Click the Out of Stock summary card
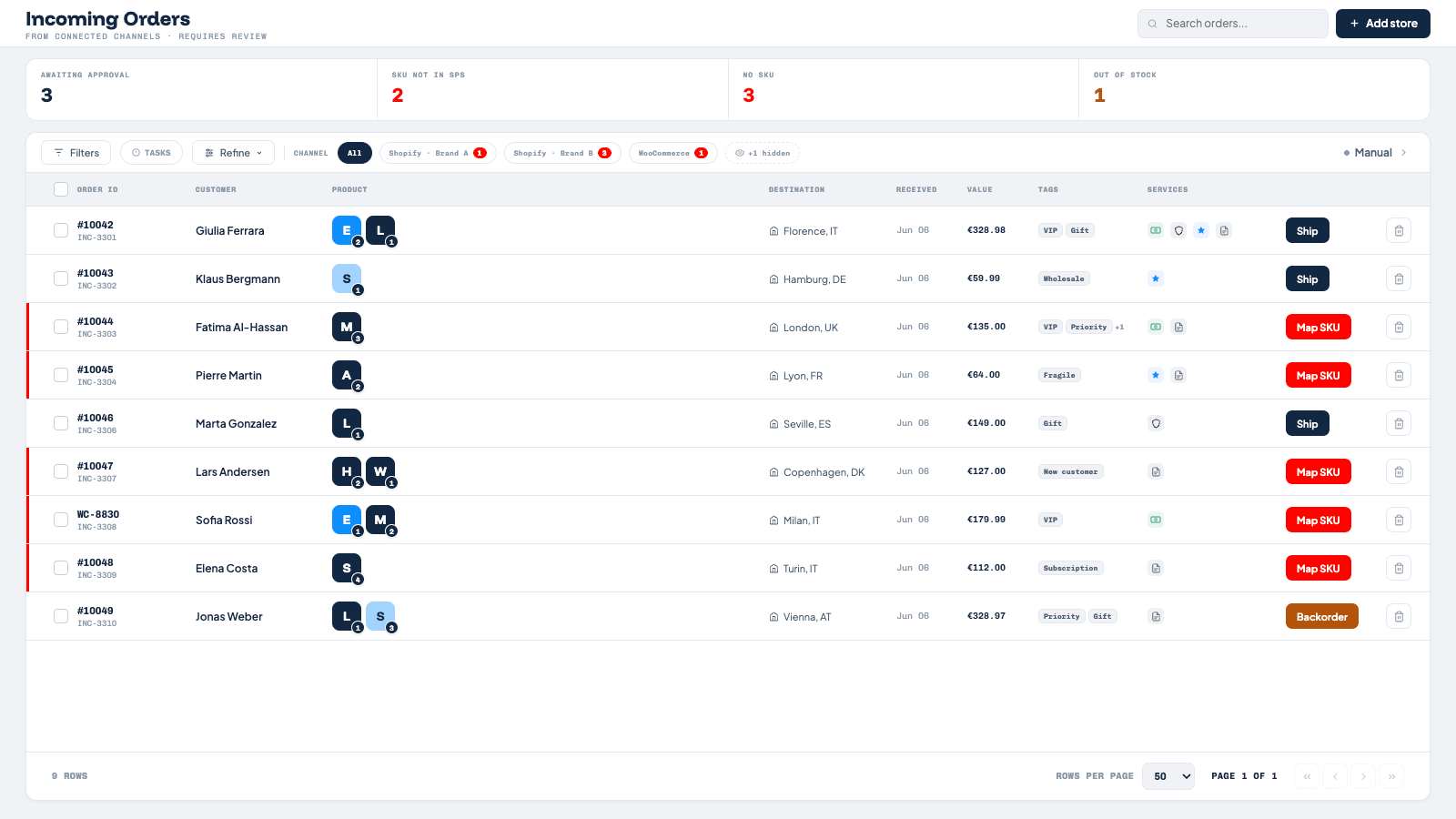This screenshot has width=1456, height=819. (x=1254, y=89)
